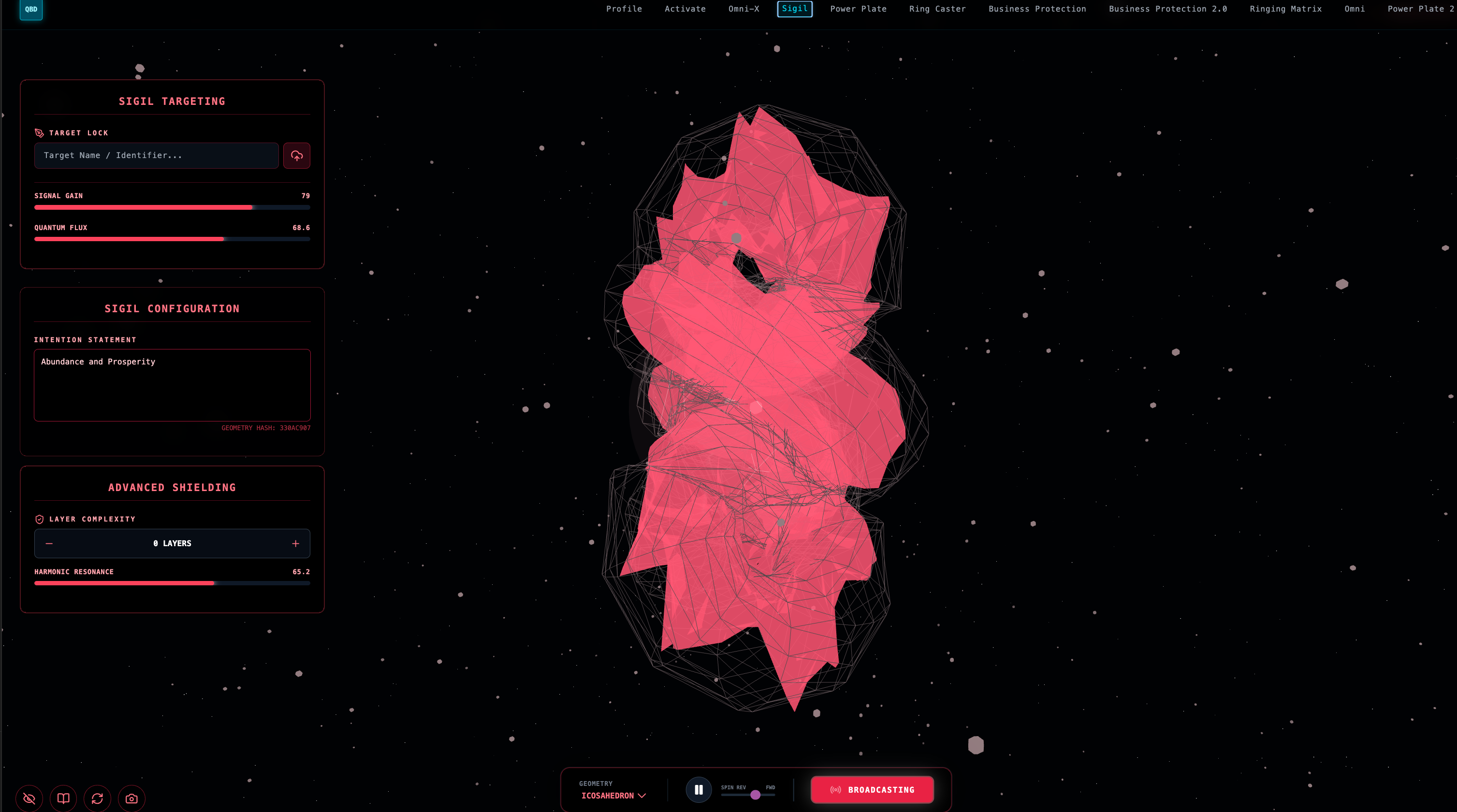
Task: Open the book guide icon
Action: pos(63,798)
